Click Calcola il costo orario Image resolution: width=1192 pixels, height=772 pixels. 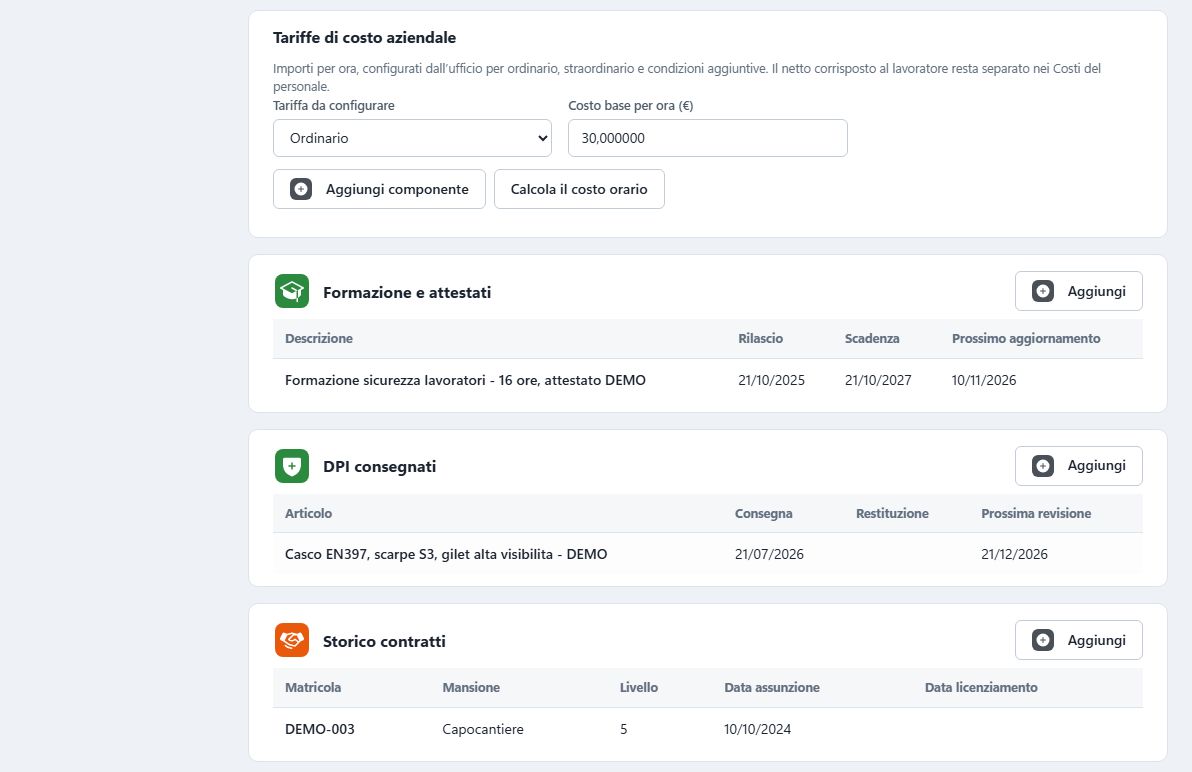[x=579, y=189]
